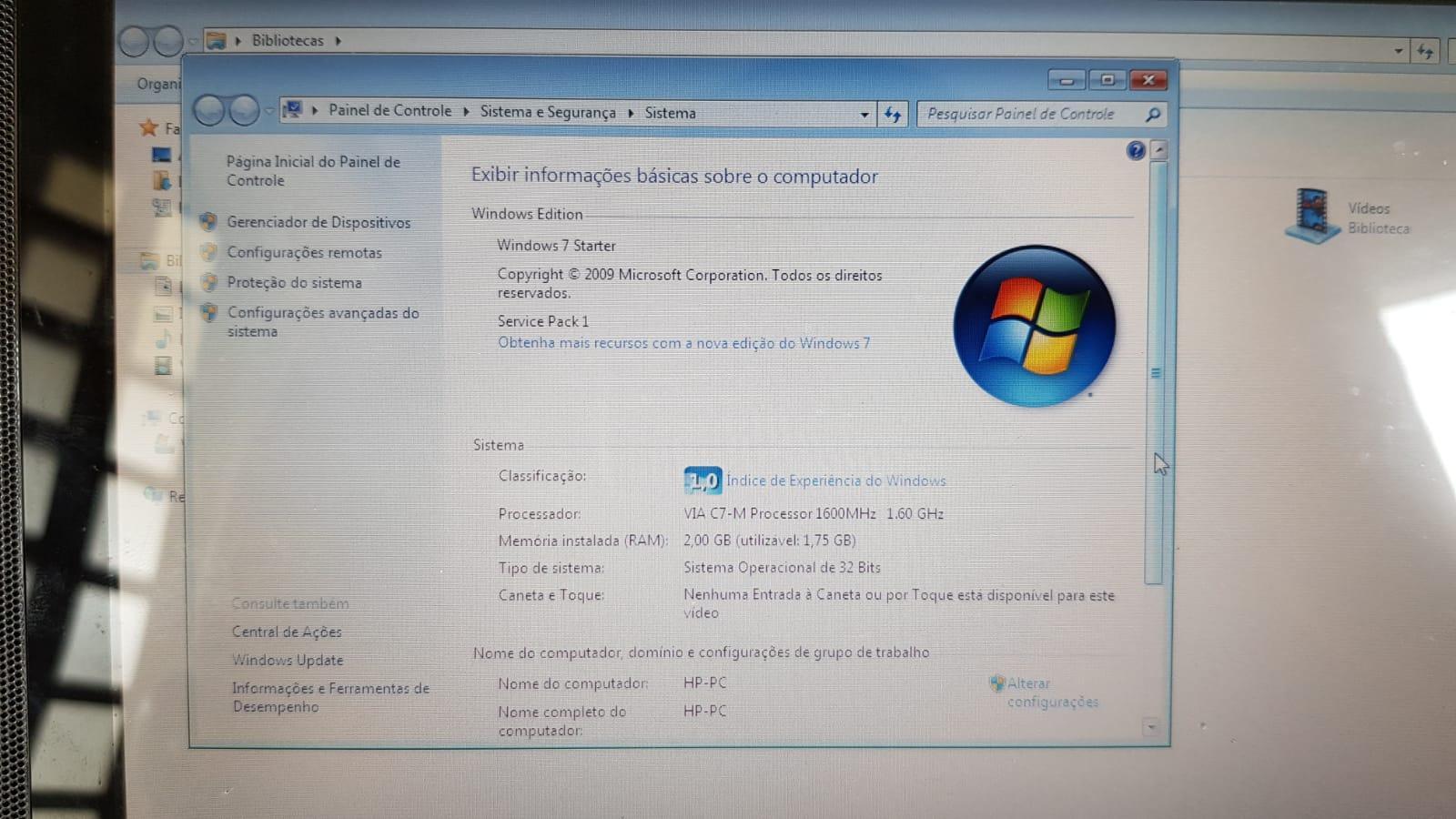Click Favorites star in Bibliotecas sidebar
The image size is (1456, 819).
click(148, 127)
